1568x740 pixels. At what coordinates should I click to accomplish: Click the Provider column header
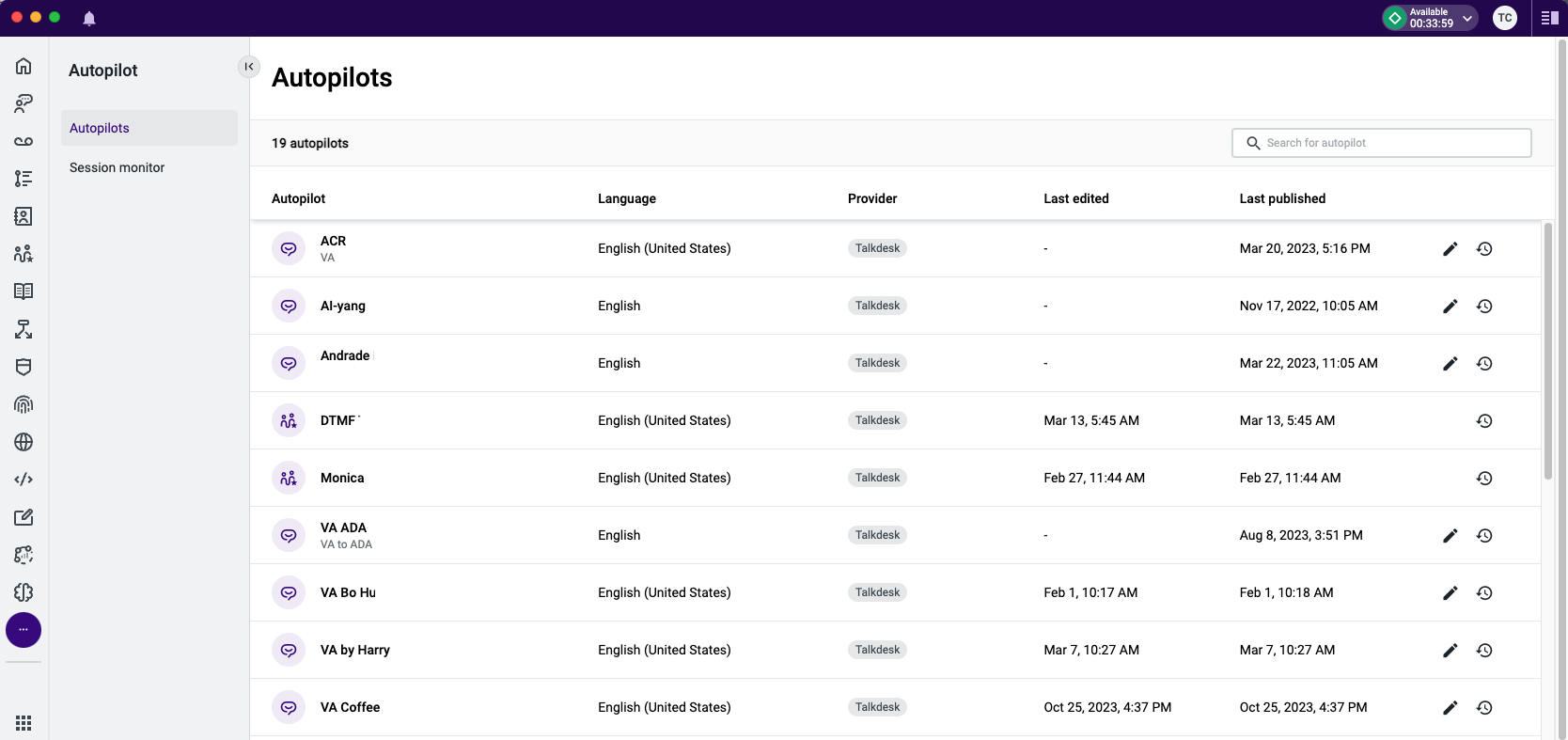(872, 198)
